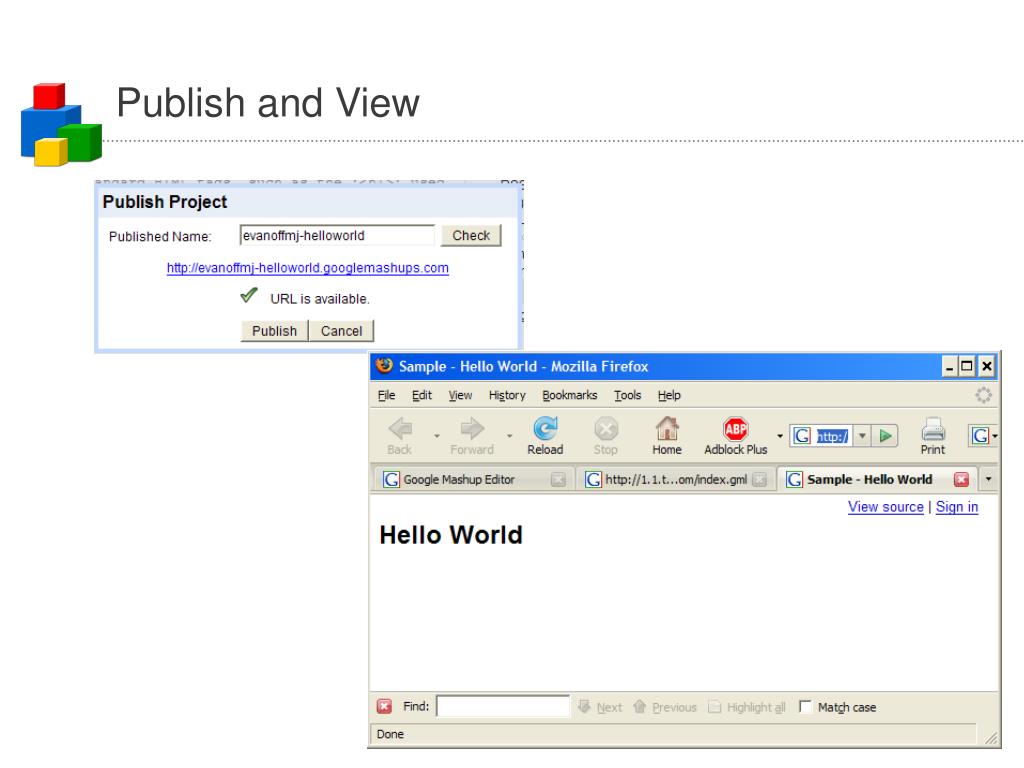Open the Help menu
The width and height of the screenshot is (1024, 768).
[669, 395]
